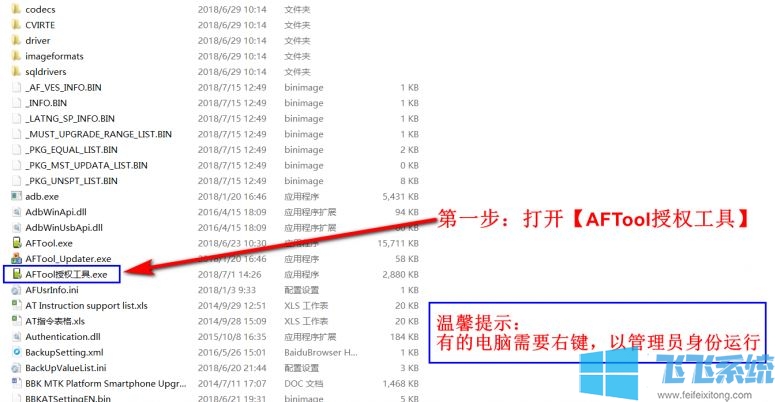The height and width of the screenshot is (402, 776).
Task: Click the 2018/1/3 9:33 date cell
Action: [x=227, y=290]
